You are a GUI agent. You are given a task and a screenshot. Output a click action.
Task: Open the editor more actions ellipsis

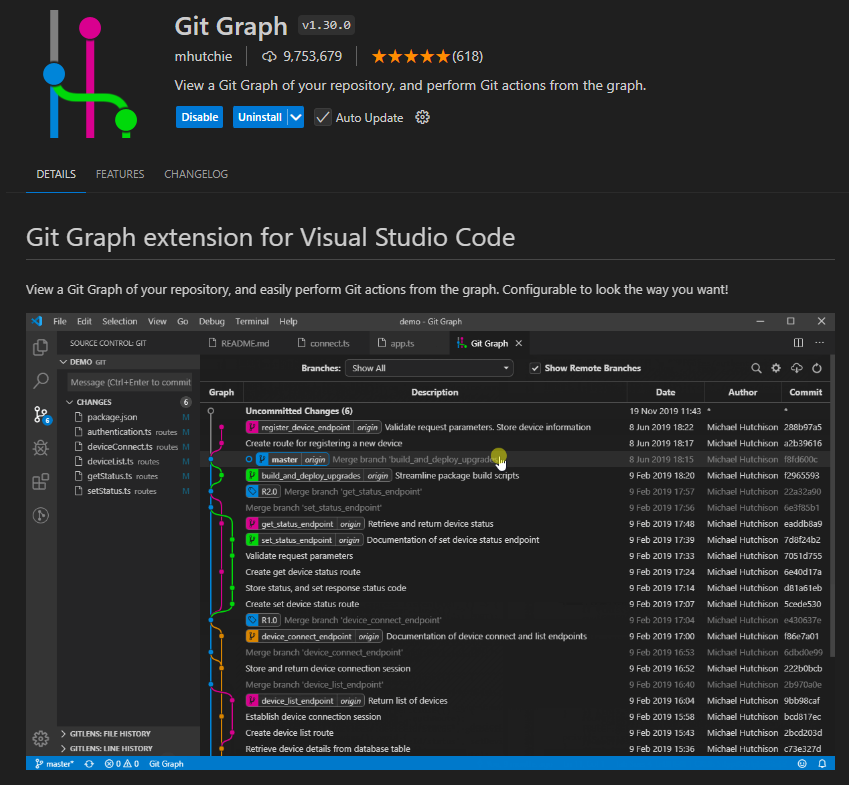820,343
